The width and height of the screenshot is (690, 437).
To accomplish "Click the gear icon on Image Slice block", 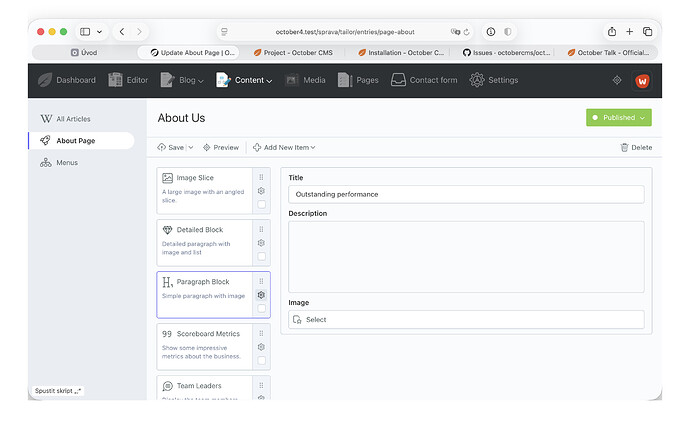I will tap(261, 191).
